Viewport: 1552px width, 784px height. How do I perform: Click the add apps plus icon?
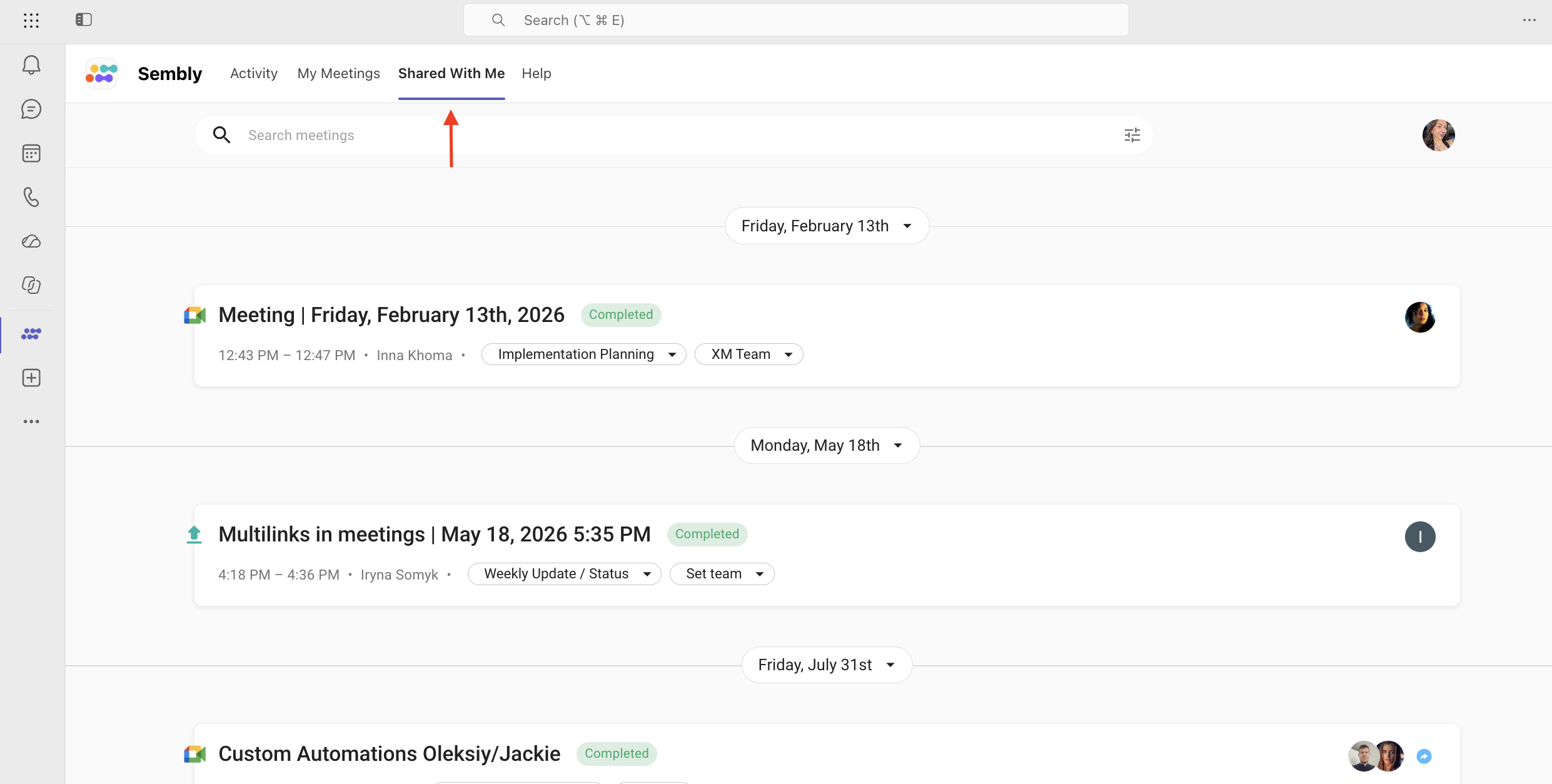31,378
